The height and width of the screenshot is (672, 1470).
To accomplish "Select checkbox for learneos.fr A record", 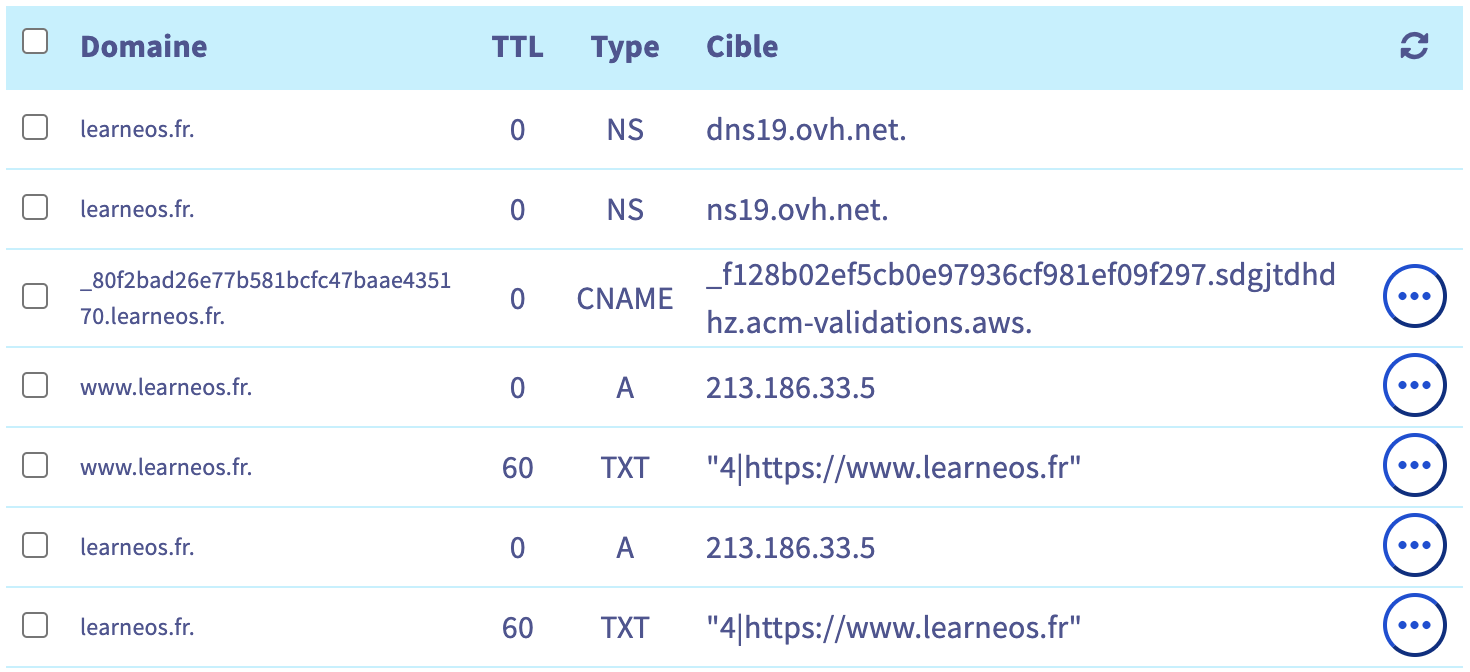I will [35, 545].
